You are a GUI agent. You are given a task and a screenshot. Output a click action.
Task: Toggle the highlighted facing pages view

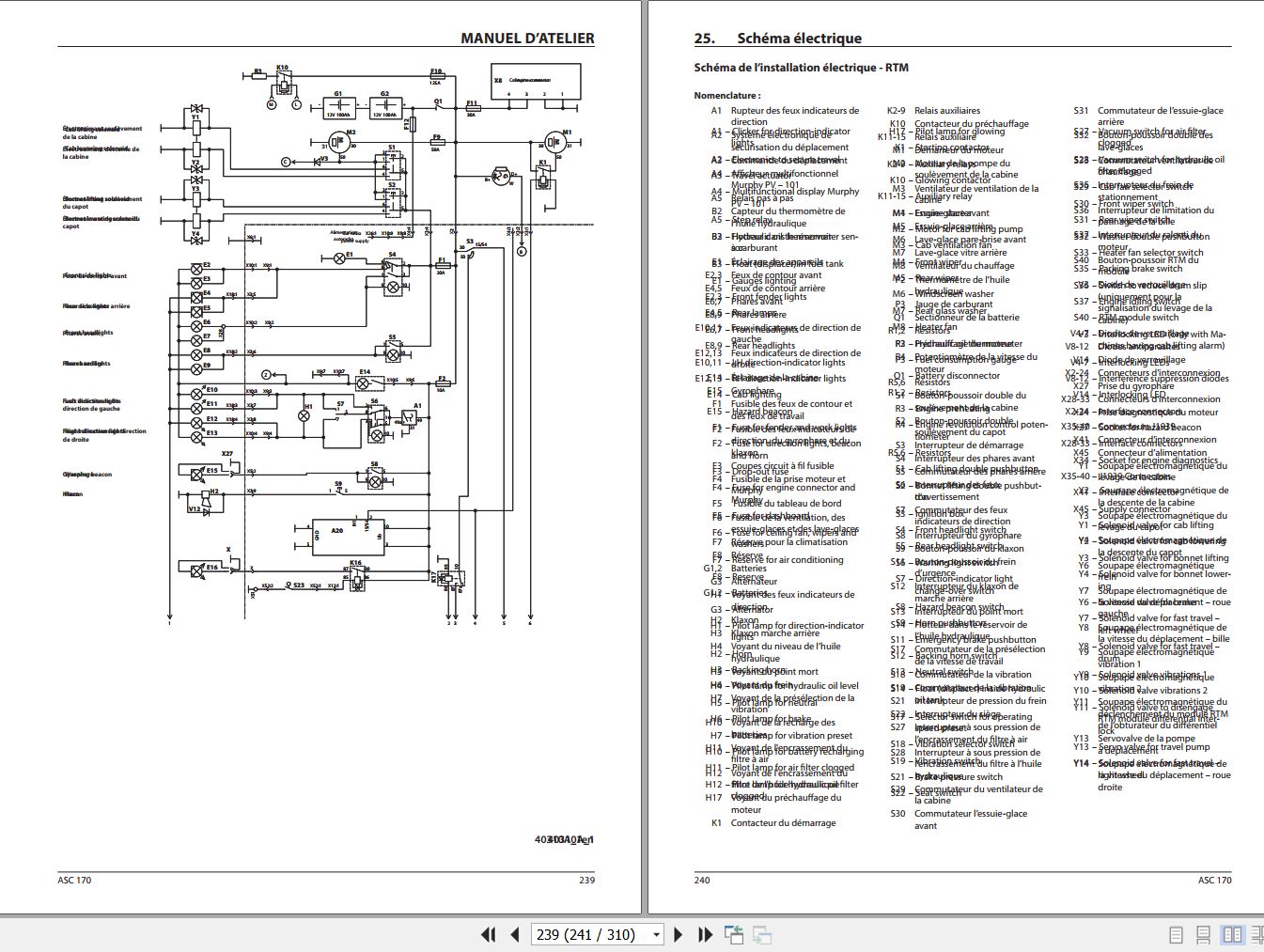click(1232, 935)
